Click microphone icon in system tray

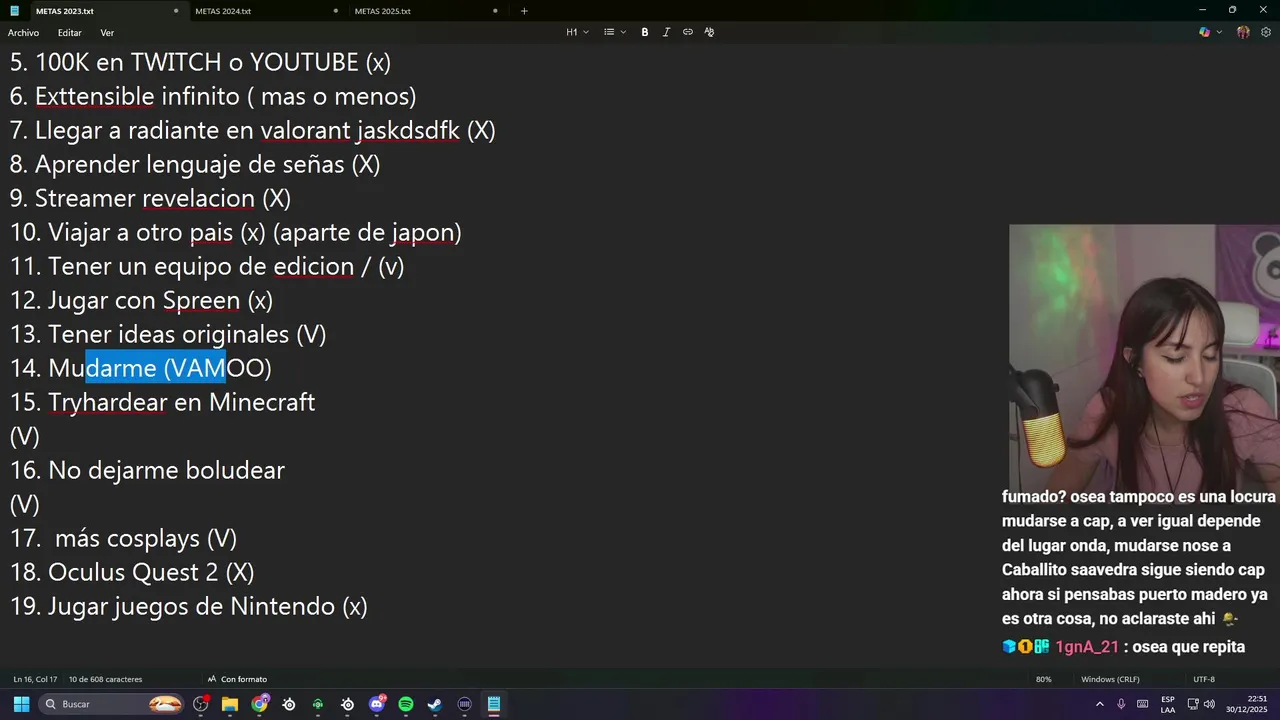coord(1121,704)
